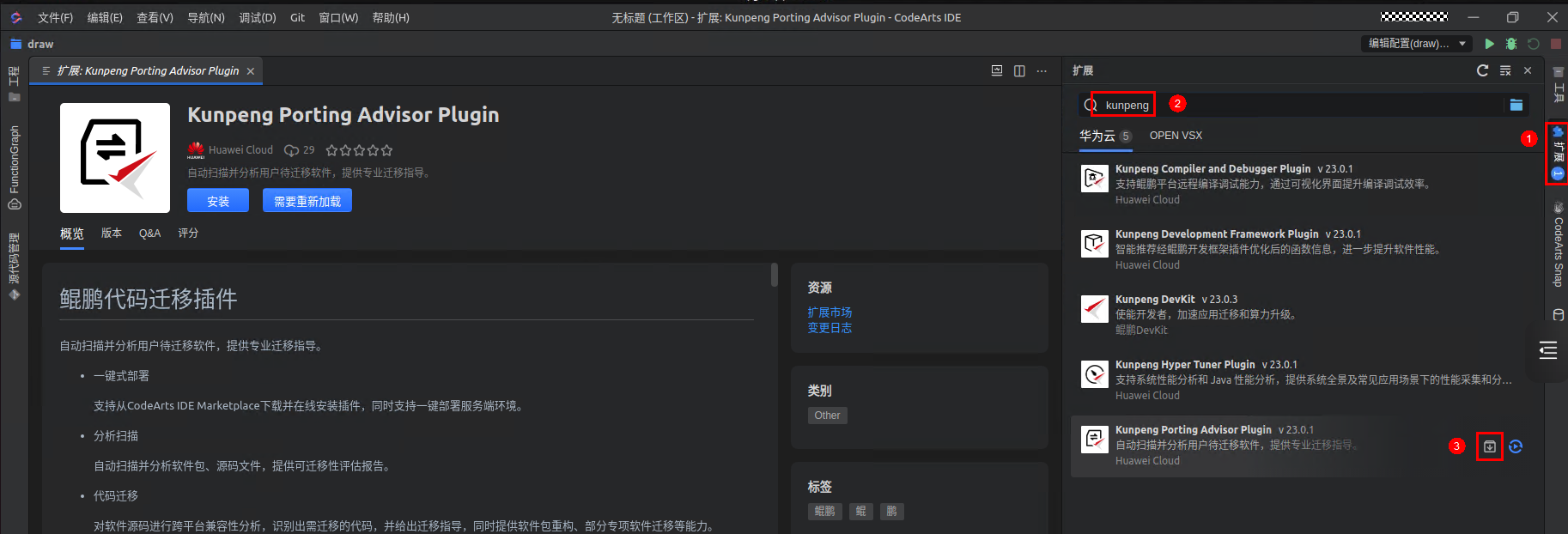Click the red Stop button
The height and width of the screenshot is (534, 1568).
tap(1556, 44)
